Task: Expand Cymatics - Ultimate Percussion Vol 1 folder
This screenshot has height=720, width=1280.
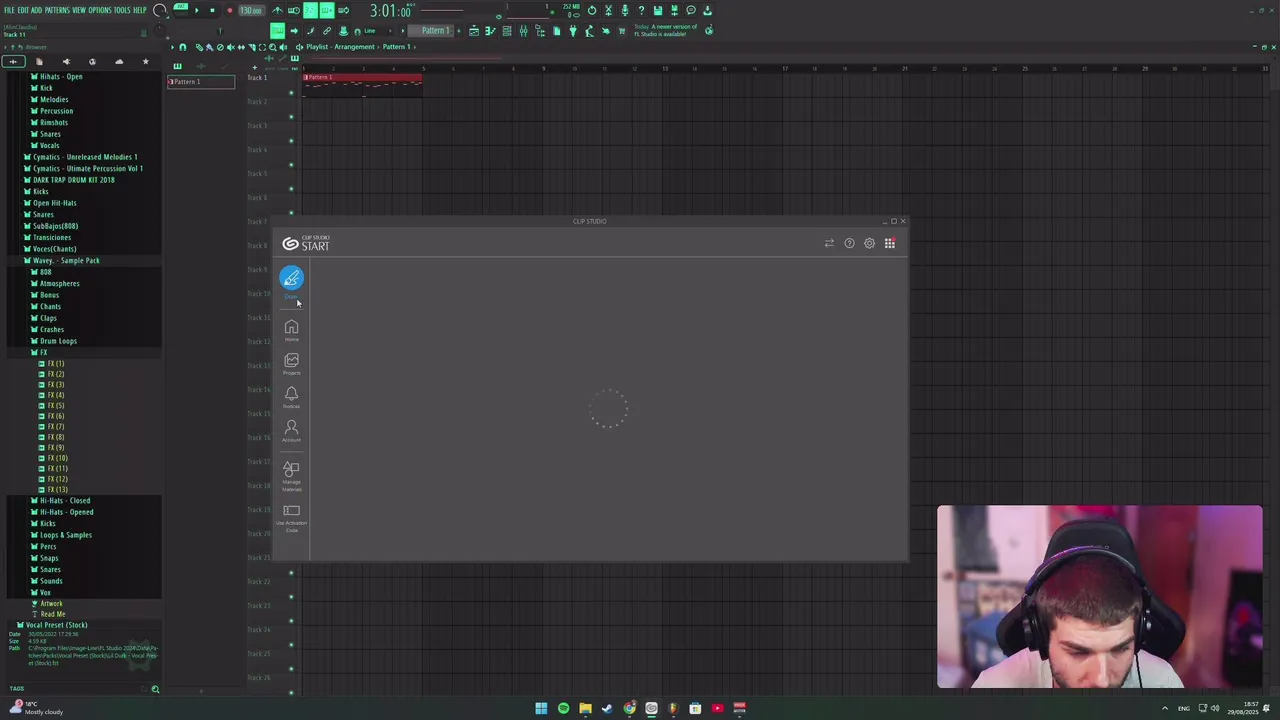Action: [84, 168]
